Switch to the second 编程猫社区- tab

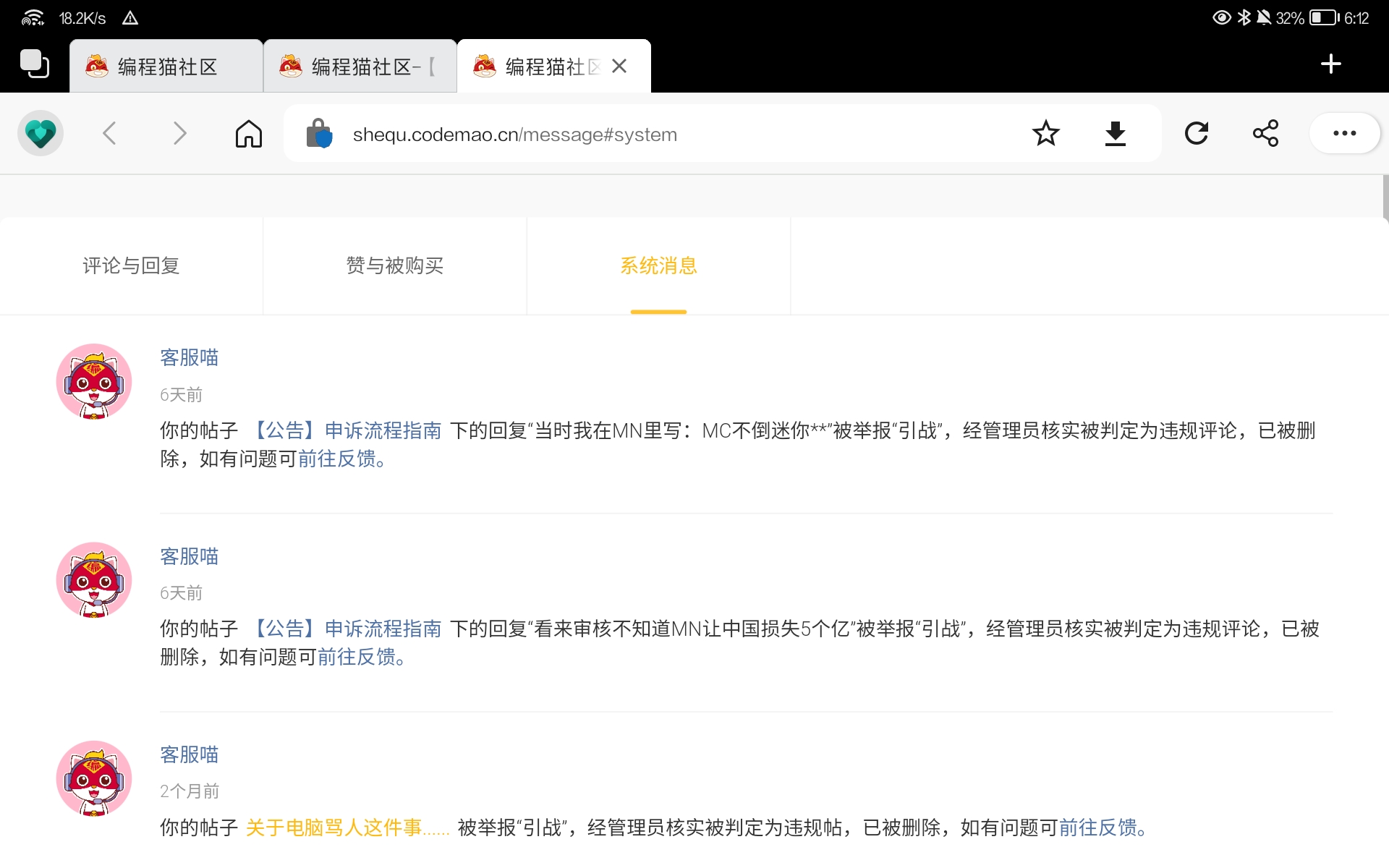click(x=360, y=67)
